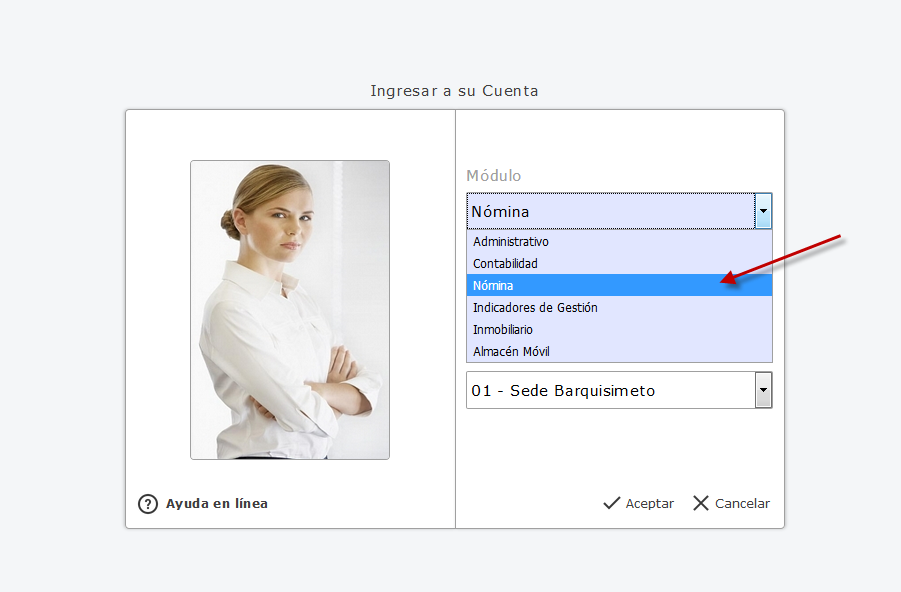Click the Módulo combo box showing Nómina
901x592 pixels.
point(610,212)
